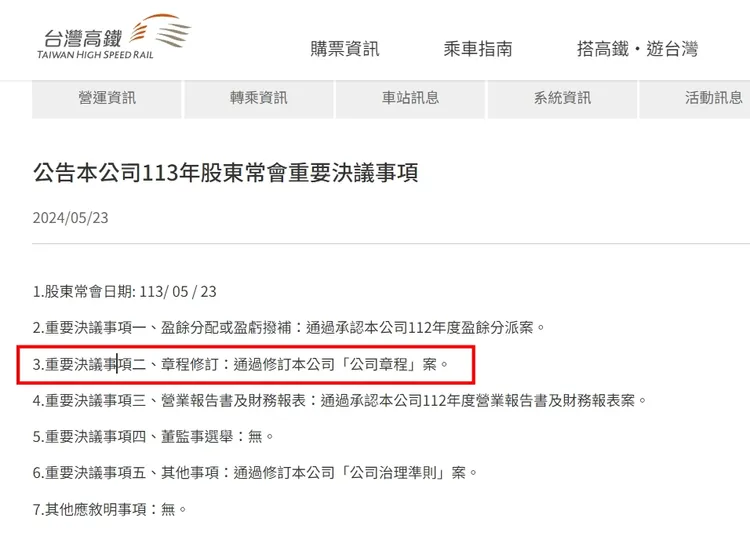
Task: Switch to the 活動訊息 tab
Action: pos(695,99)
